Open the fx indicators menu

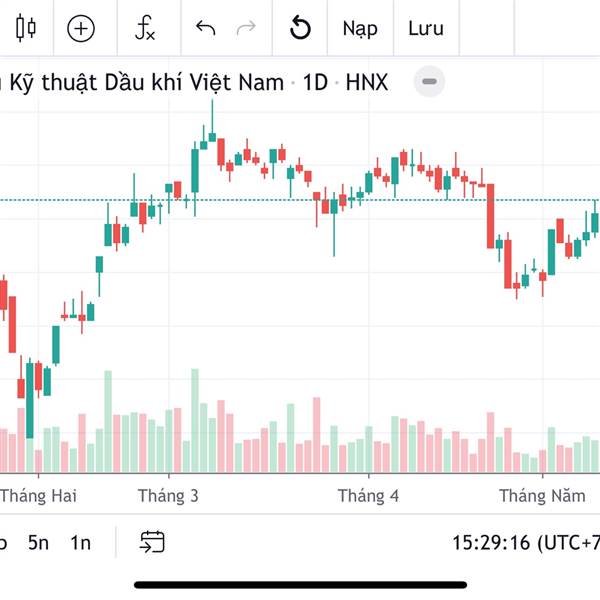[146, 28]
